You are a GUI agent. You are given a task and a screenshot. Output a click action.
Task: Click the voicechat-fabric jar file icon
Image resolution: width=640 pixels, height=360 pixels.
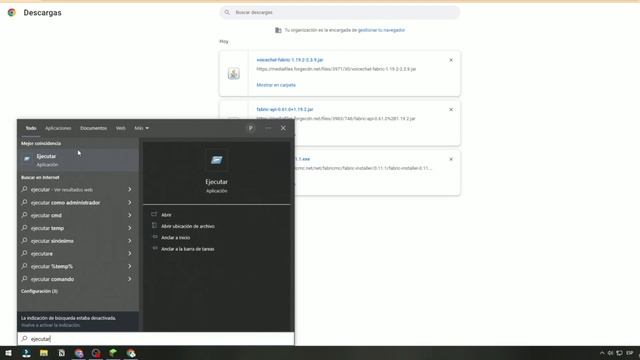(233, 73)
